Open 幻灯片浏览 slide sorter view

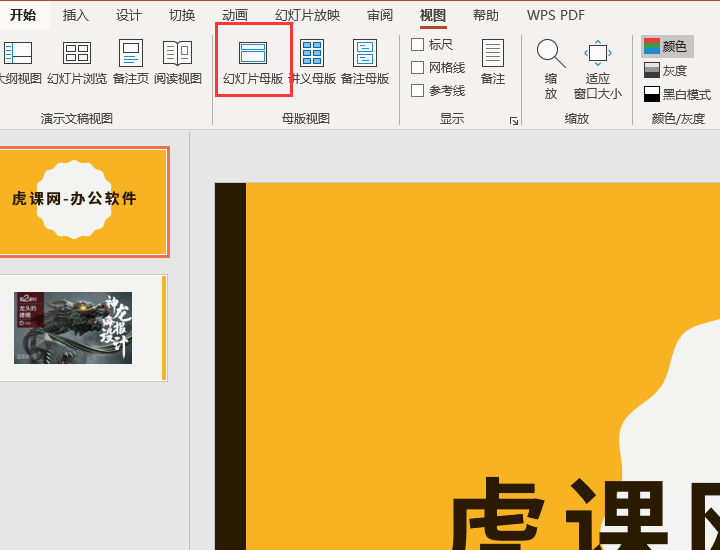point(77,61)
